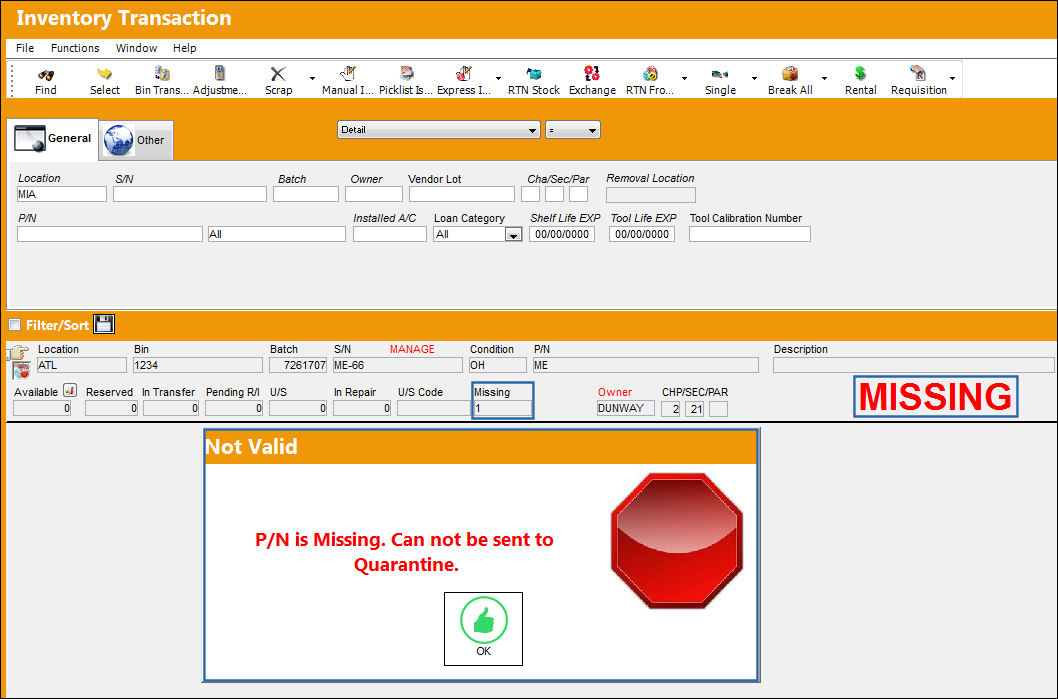Click the Exchange toolbar icon
This screenshot has width=1058, height=699.
coord(592,74)
